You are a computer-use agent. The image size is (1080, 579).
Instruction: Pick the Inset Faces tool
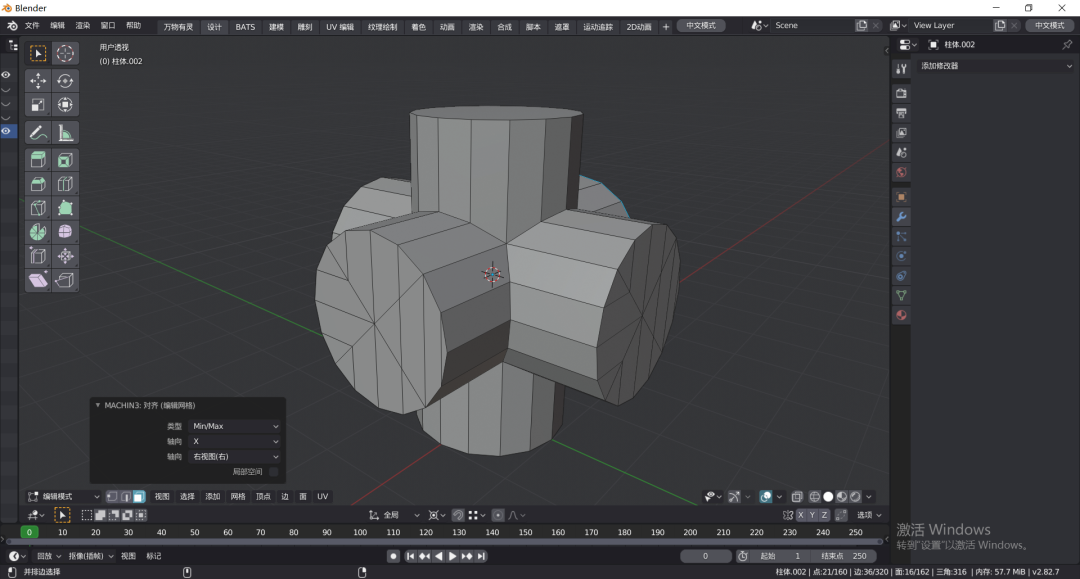click(x=65, y=160)
